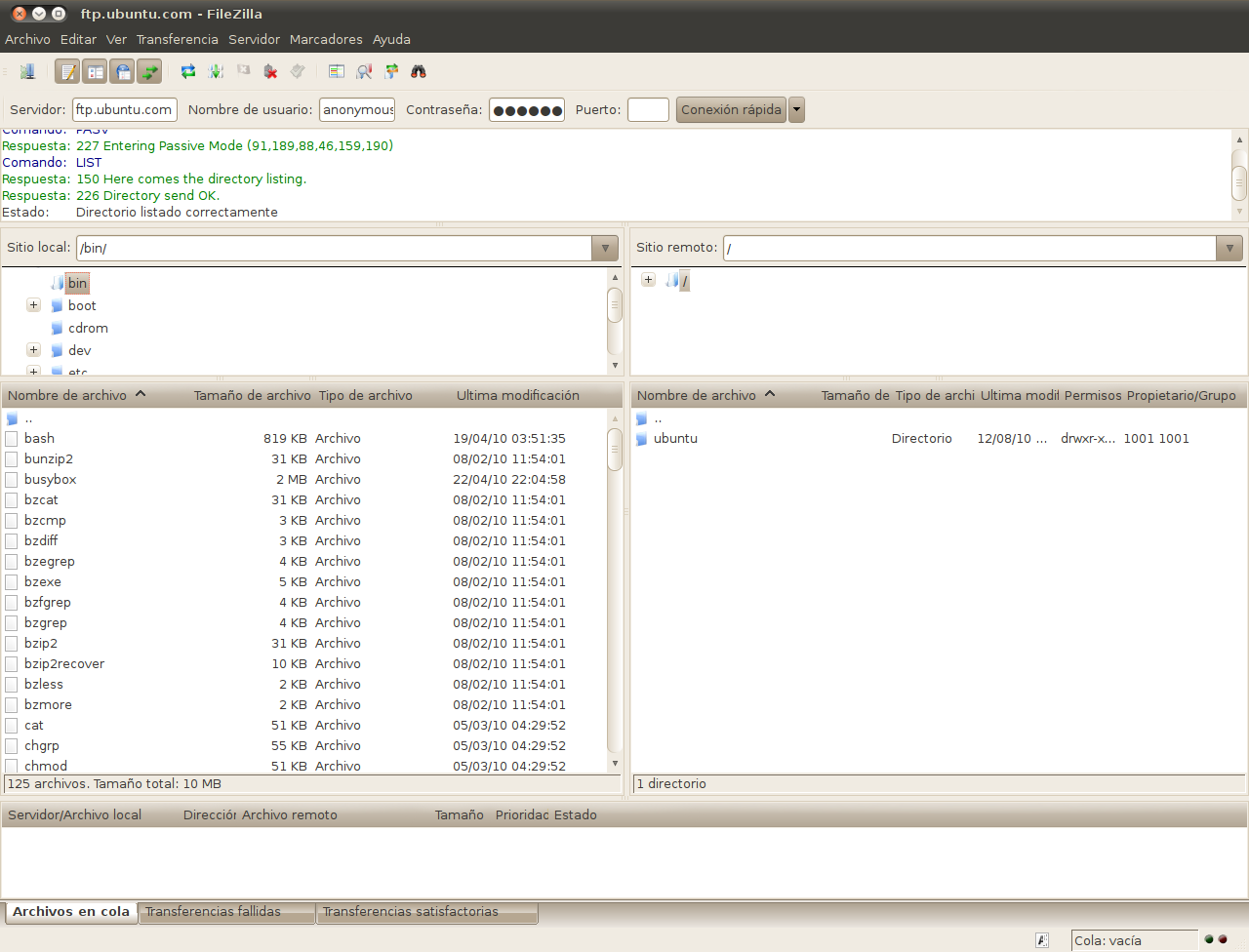This screenshot has height=952, width=1249.
Task: Click the synchronized browsing toolbar icon
Action: tap(391, 71)
